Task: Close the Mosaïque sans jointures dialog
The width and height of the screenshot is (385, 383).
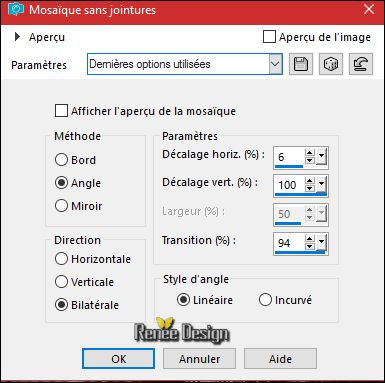Action: pos(369,9)
